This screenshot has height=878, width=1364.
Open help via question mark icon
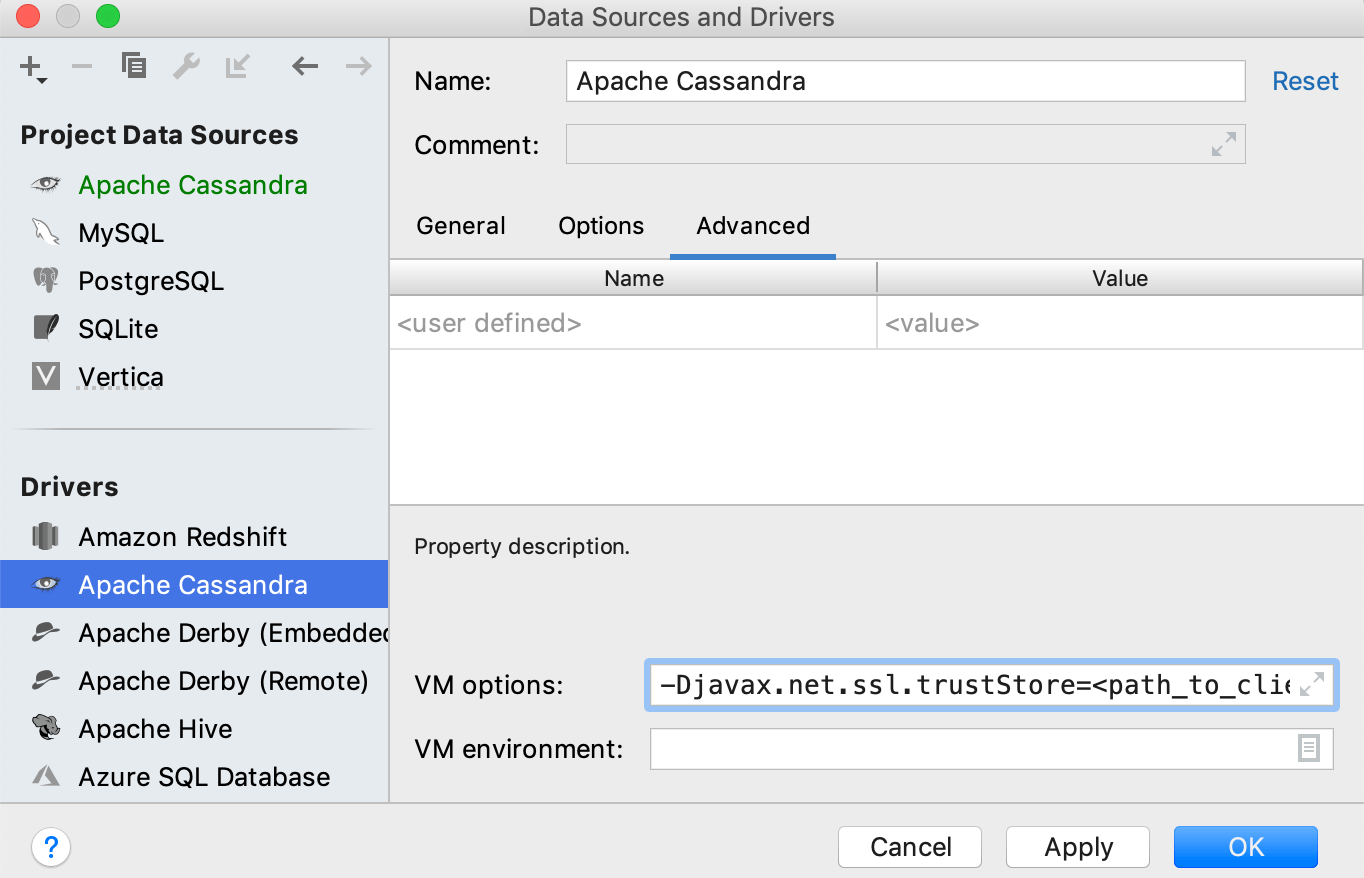(x=51, y=847)
